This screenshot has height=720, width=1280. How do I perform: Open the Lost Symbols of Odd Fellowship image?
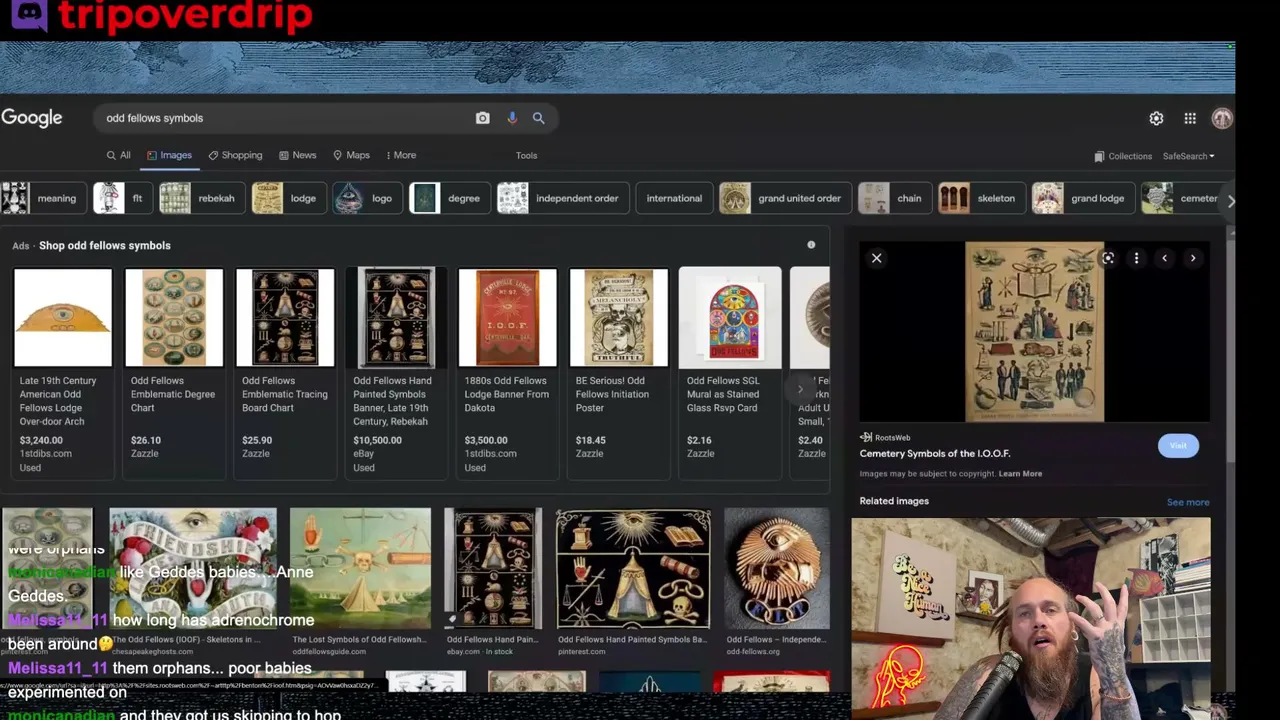coord(360,567)
